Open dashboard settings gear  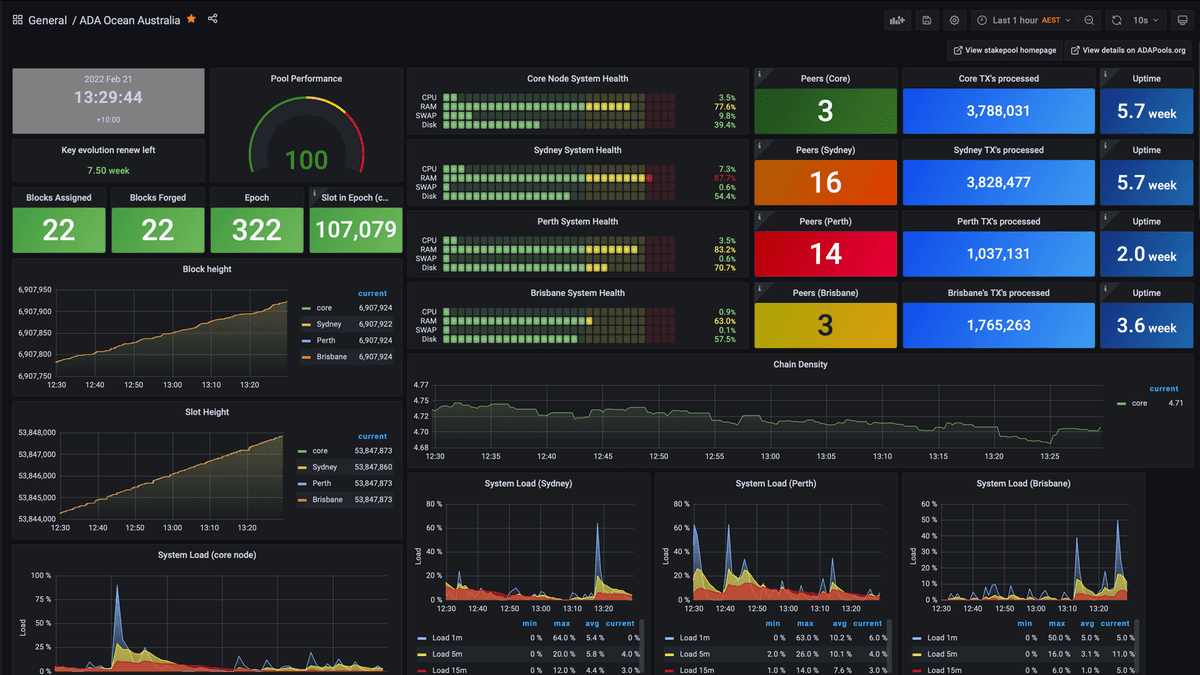(x=955, y=20)
